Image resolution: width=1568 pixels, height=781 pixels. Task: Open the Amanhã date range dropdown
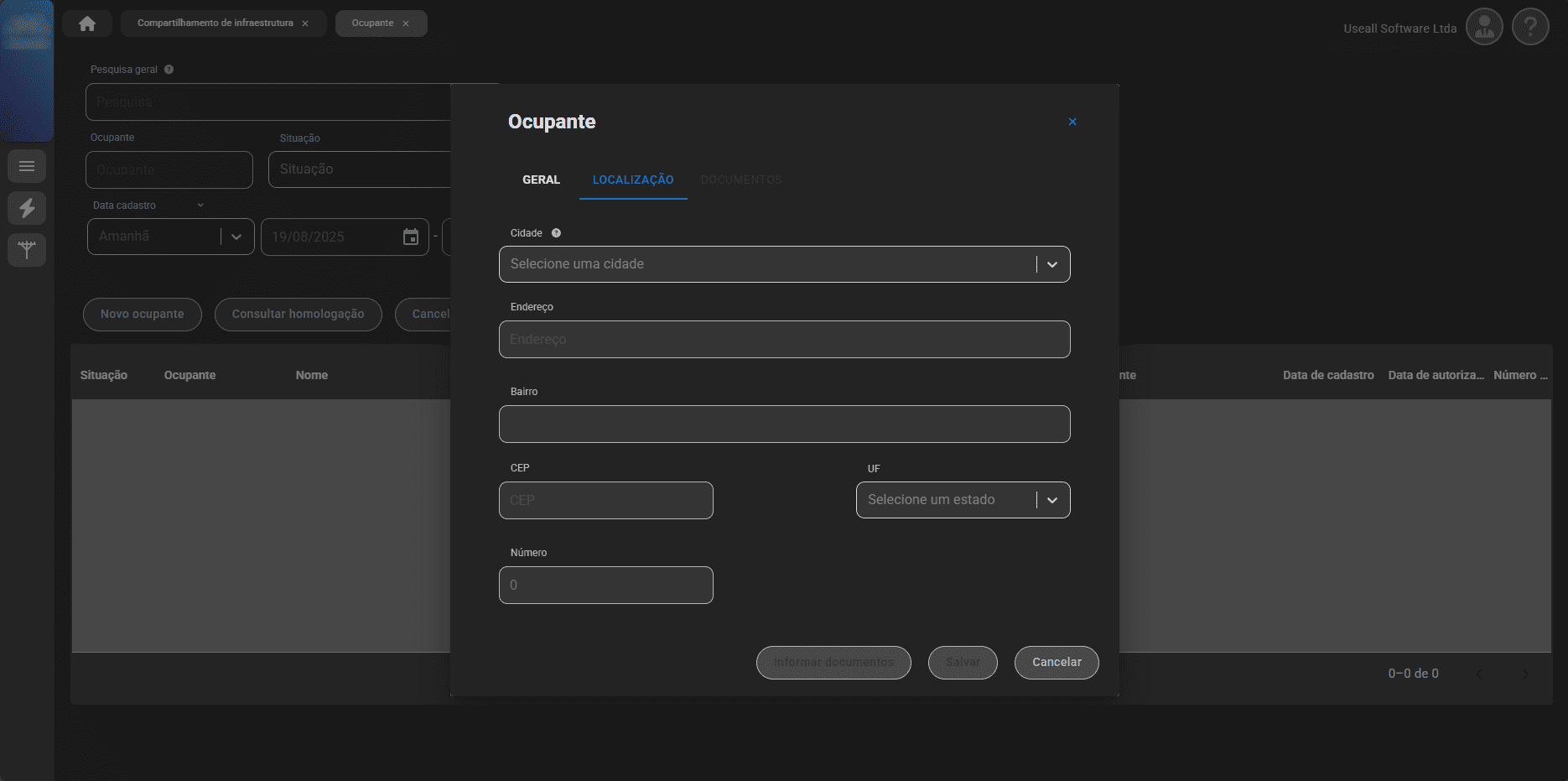tap(236, 237)
